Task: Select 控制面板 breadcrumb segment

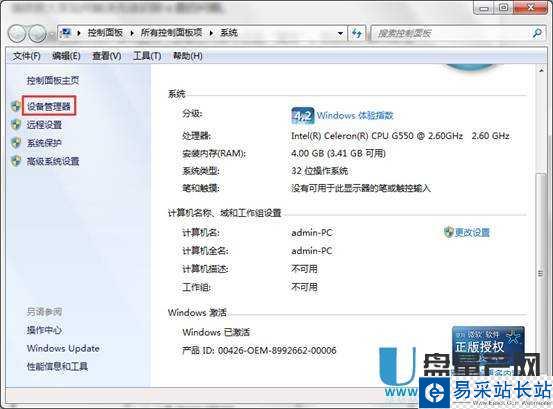Action: point(105,33)
